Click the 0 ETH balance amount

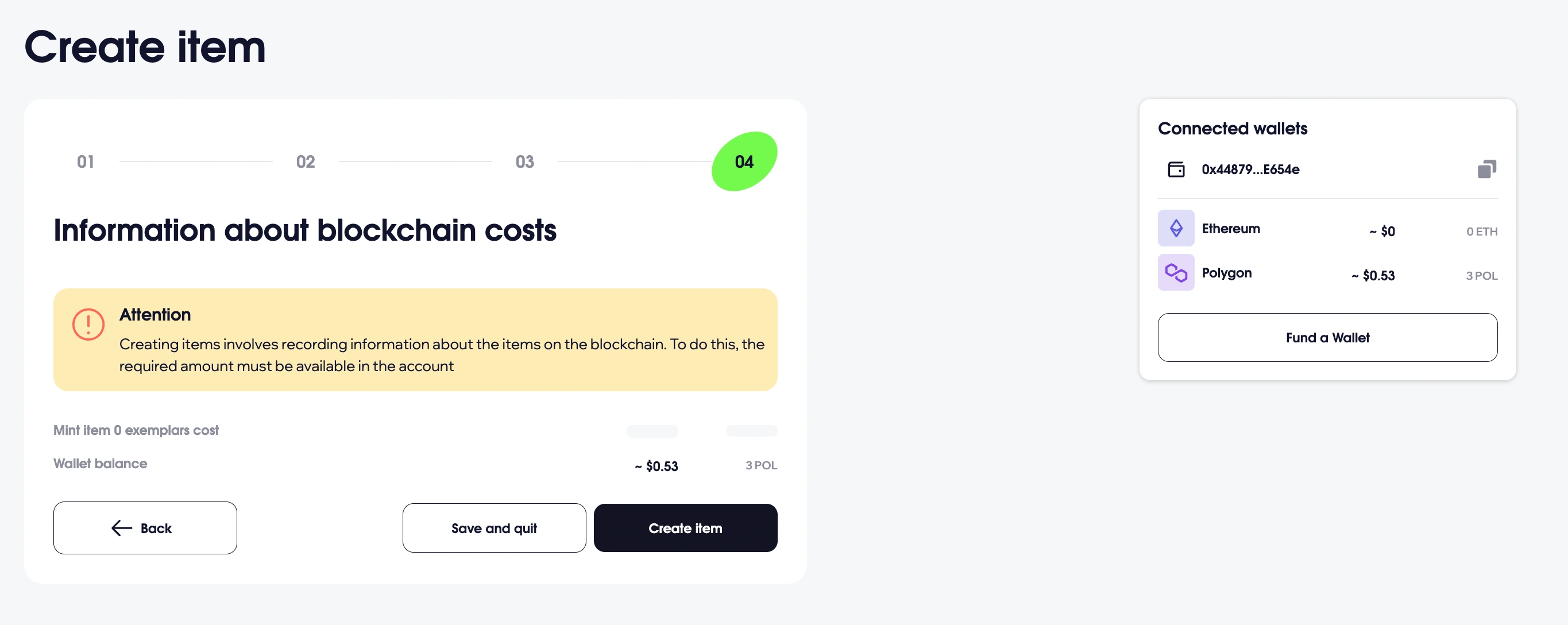1482,232
